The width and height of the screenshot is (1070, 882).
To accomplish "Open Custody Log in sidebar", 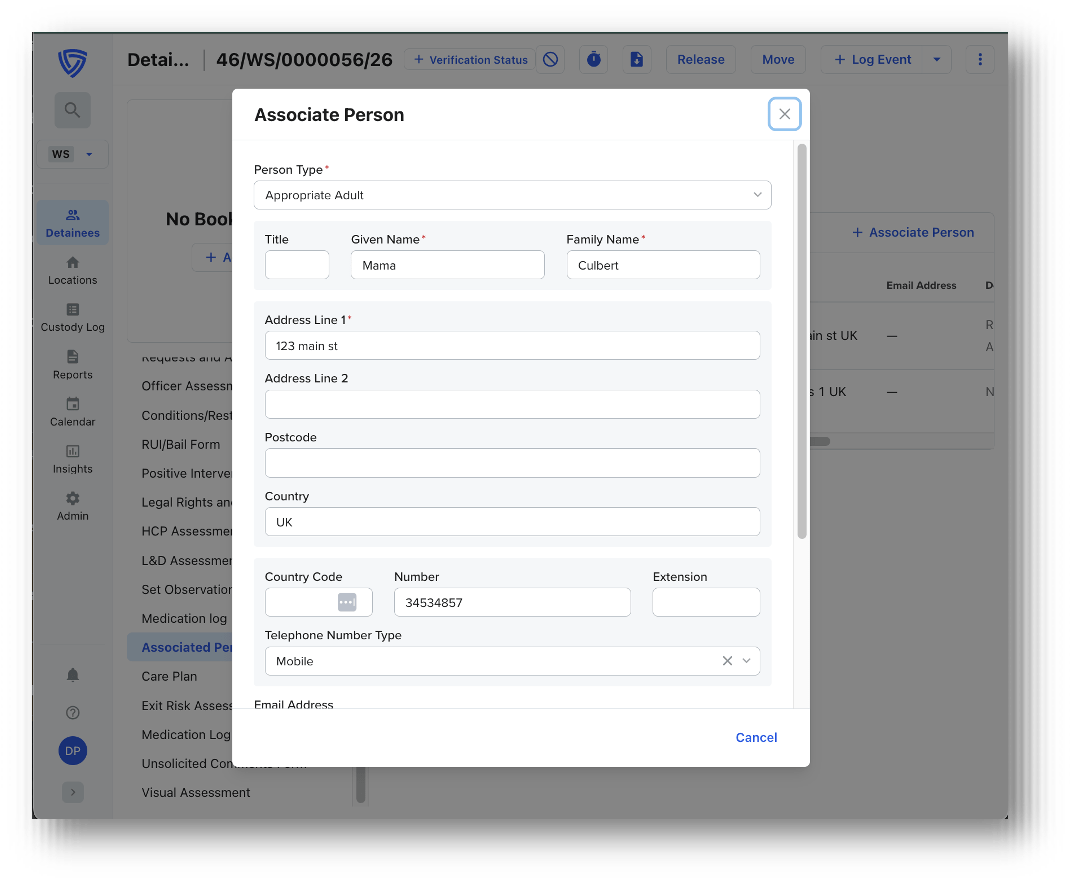I will (72, 318).
